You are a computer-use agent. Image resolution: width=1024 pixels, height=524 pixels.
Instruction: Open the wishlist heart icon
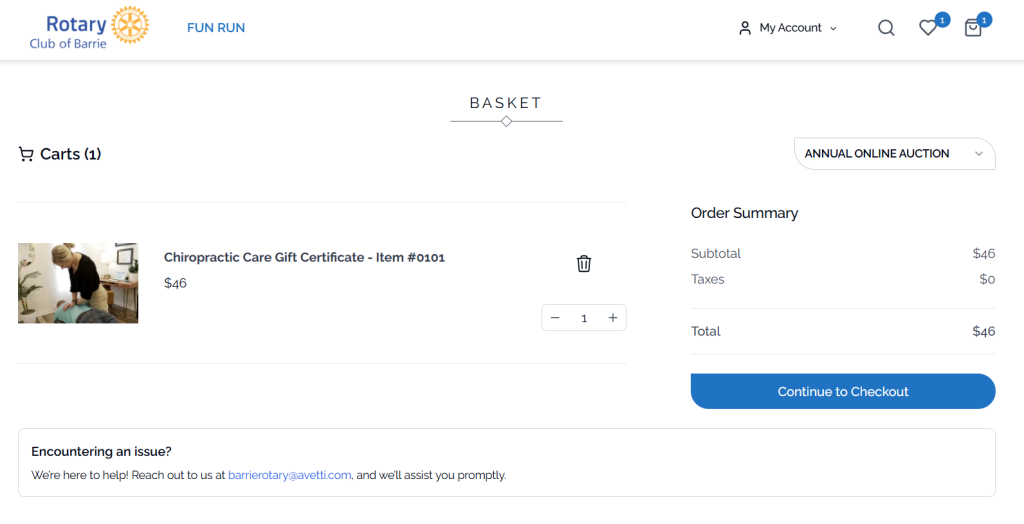coord(927,28)
